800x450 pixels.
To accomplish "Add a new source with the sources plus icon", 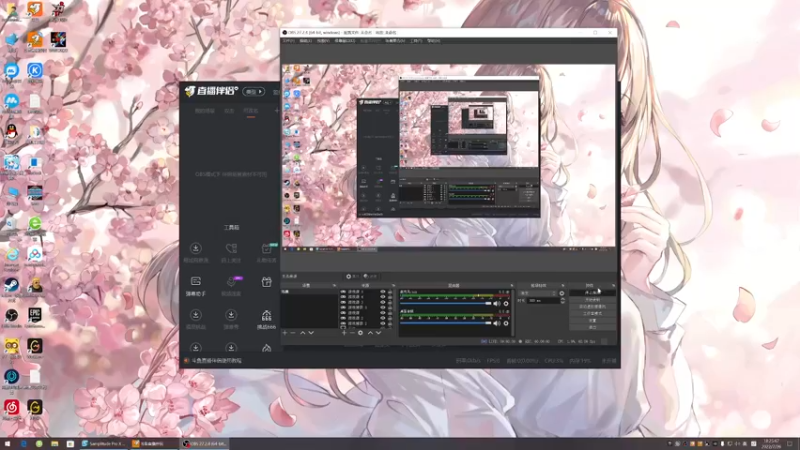I will pyautogui.click(x=344, y=333).
